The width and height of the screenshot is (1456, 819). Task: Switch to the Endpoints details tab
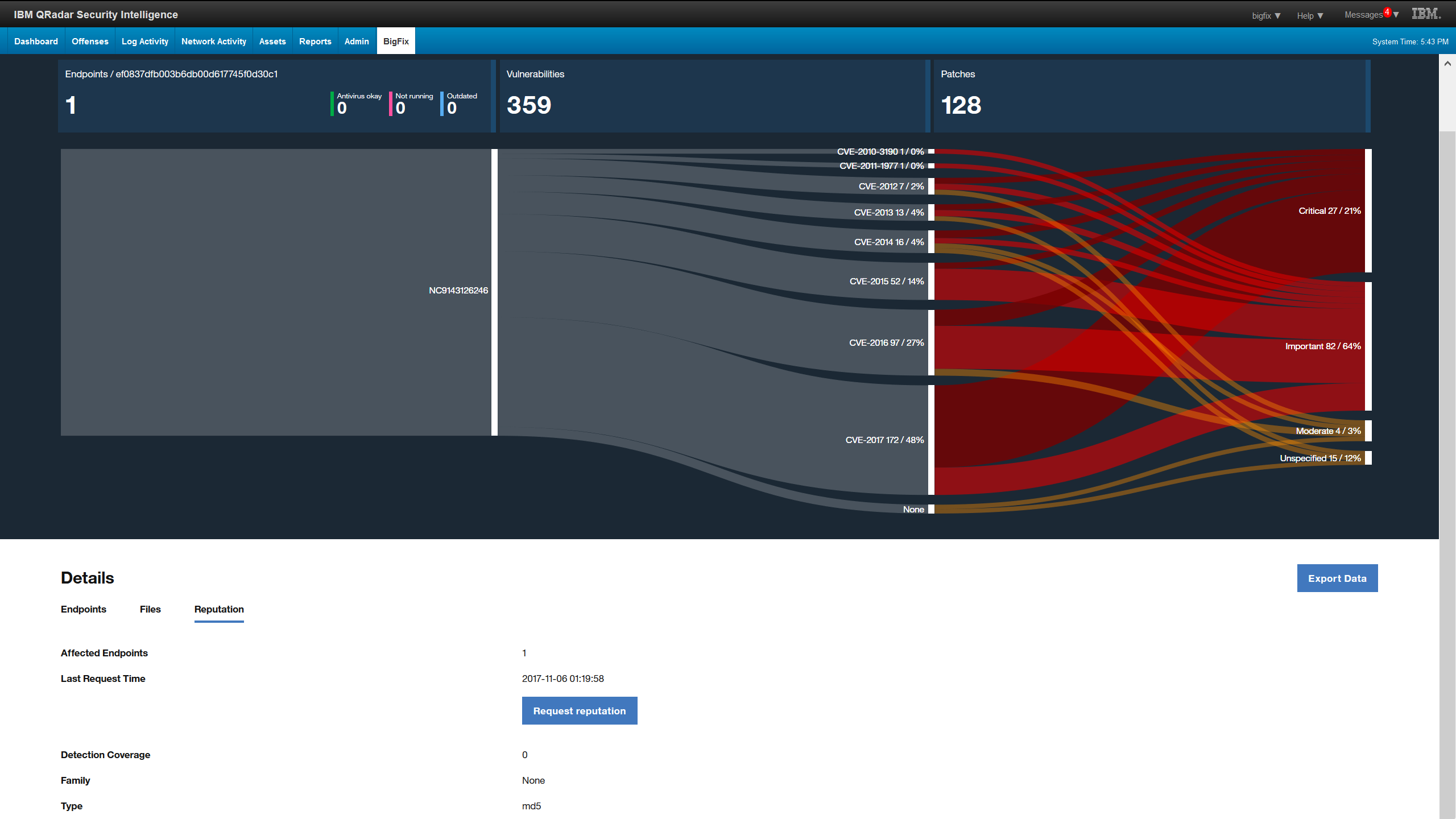83,609
